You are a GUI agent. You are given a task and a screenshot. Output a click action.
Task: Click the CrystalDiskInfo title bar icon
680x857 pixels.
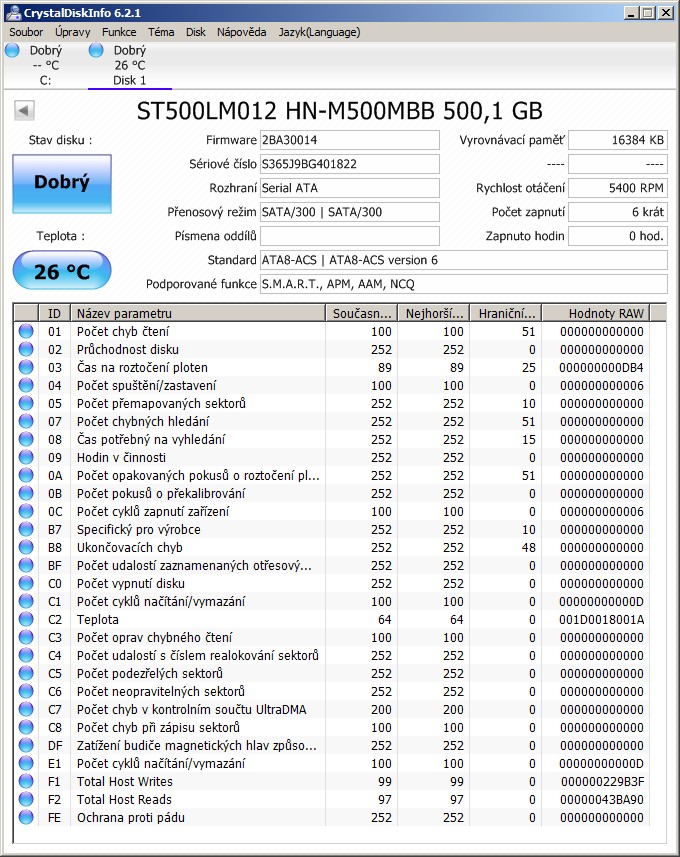(x=13, y=13)
